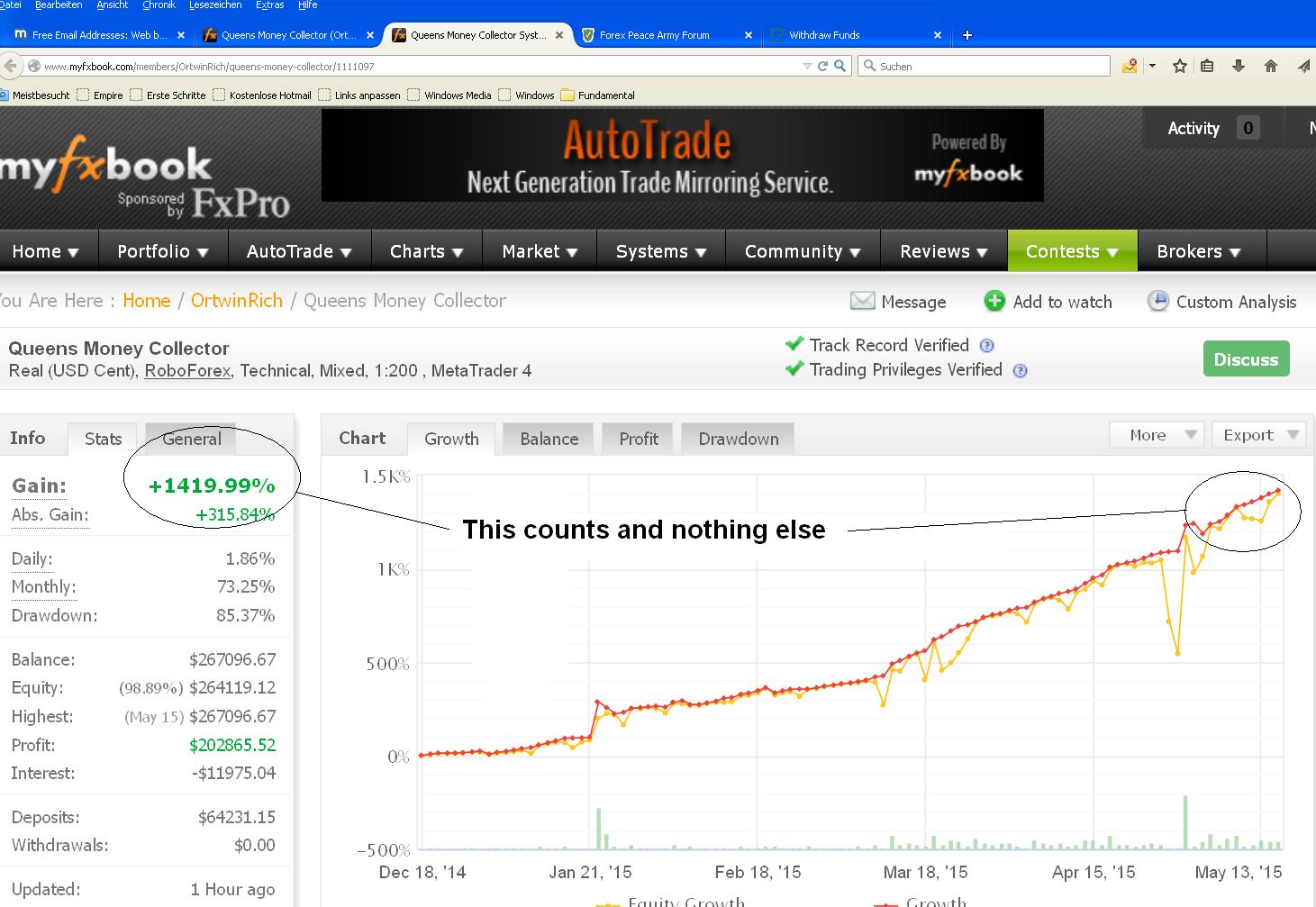Open the downloads arrow icon
The height and width of the screenshot is (907, 1316).
[x=1239, y=66]
